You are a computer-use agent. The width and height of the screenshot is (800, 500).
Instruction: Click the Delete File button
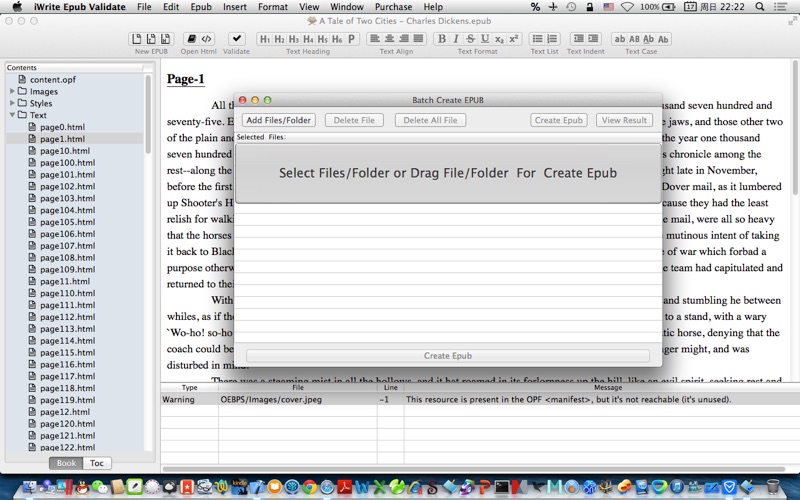point(354,120)
